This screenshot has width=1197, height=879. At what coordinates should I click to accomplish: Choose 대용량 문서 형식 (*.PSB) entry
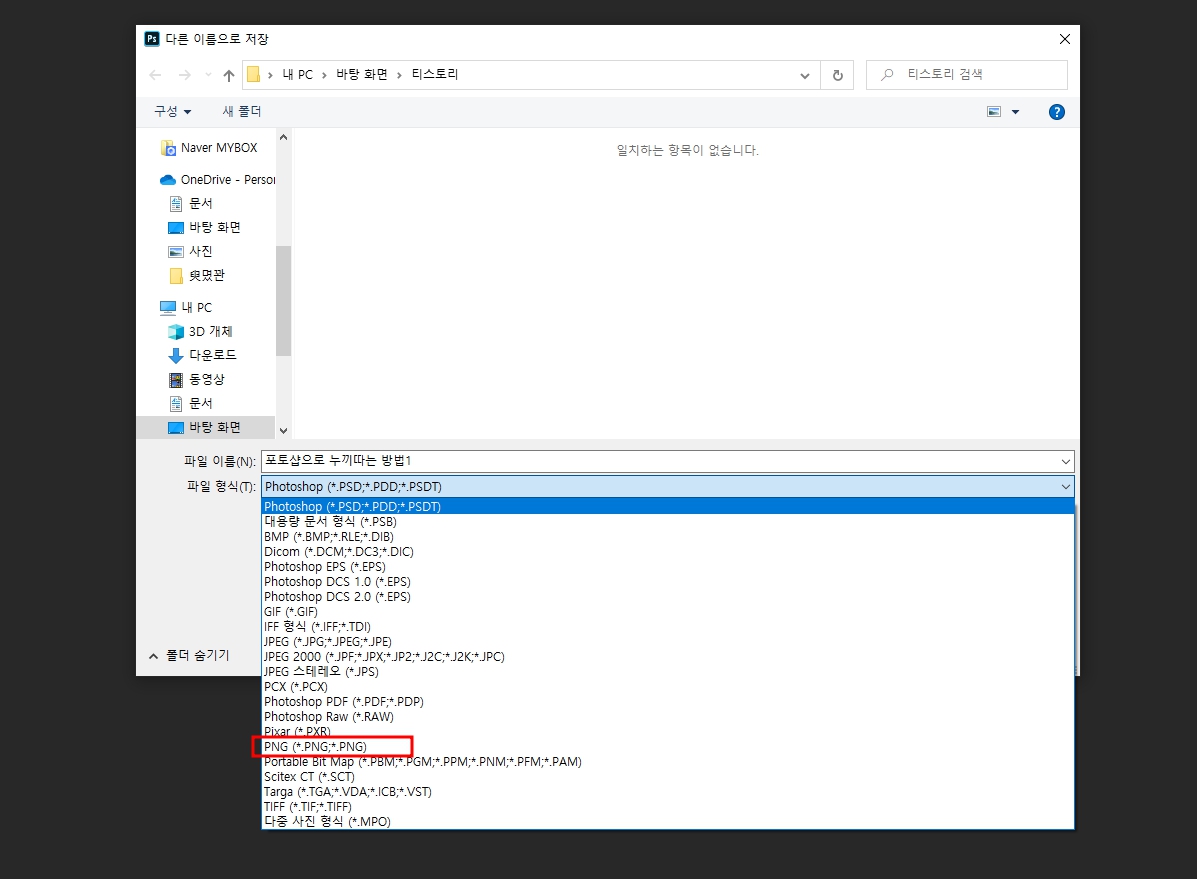(x=668, y=522)
